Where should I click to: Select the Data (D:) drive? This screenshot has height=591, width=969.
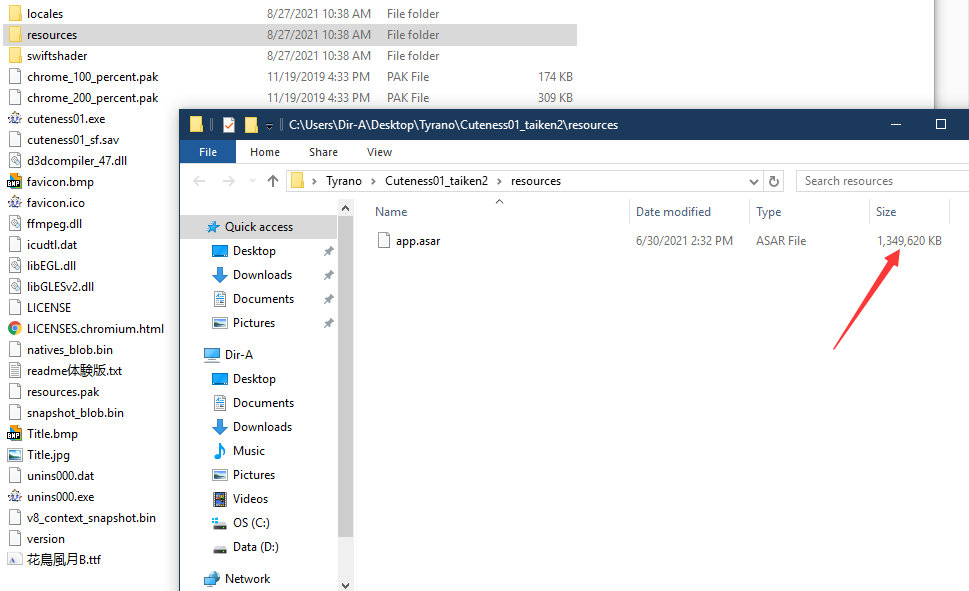[255, 547]
